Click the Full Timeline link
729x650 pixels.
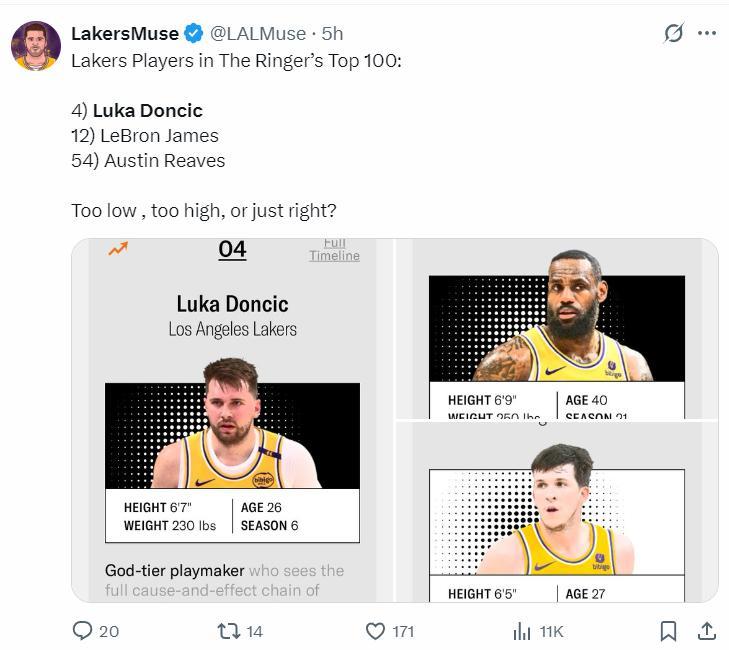tap(334, 250)
